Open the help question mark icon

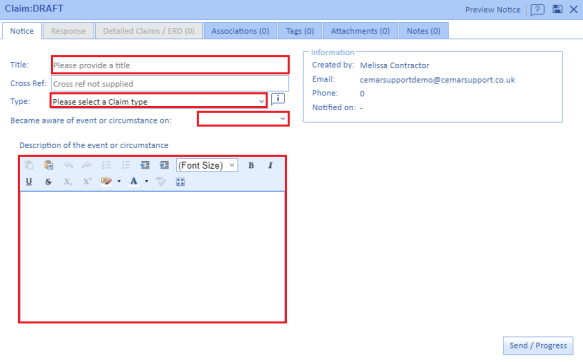537,10
